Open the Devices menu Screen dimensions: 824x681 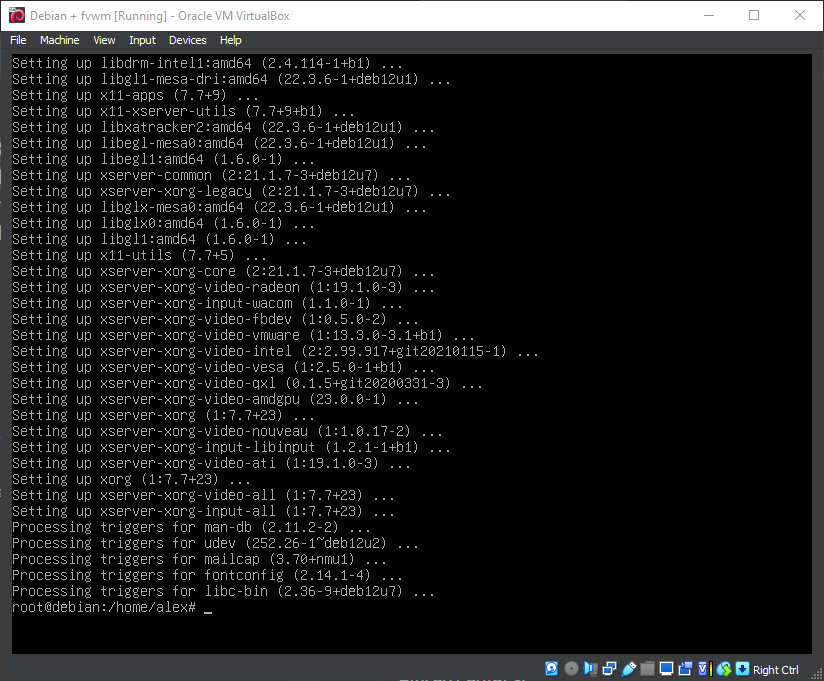(188, 40)
